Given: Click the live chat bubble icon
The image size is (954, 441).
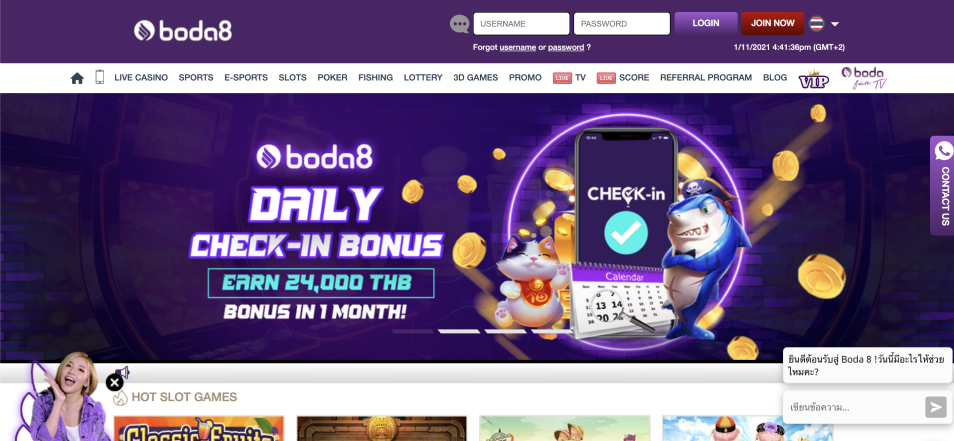Looking at the screenshot, I should [459, 24].
